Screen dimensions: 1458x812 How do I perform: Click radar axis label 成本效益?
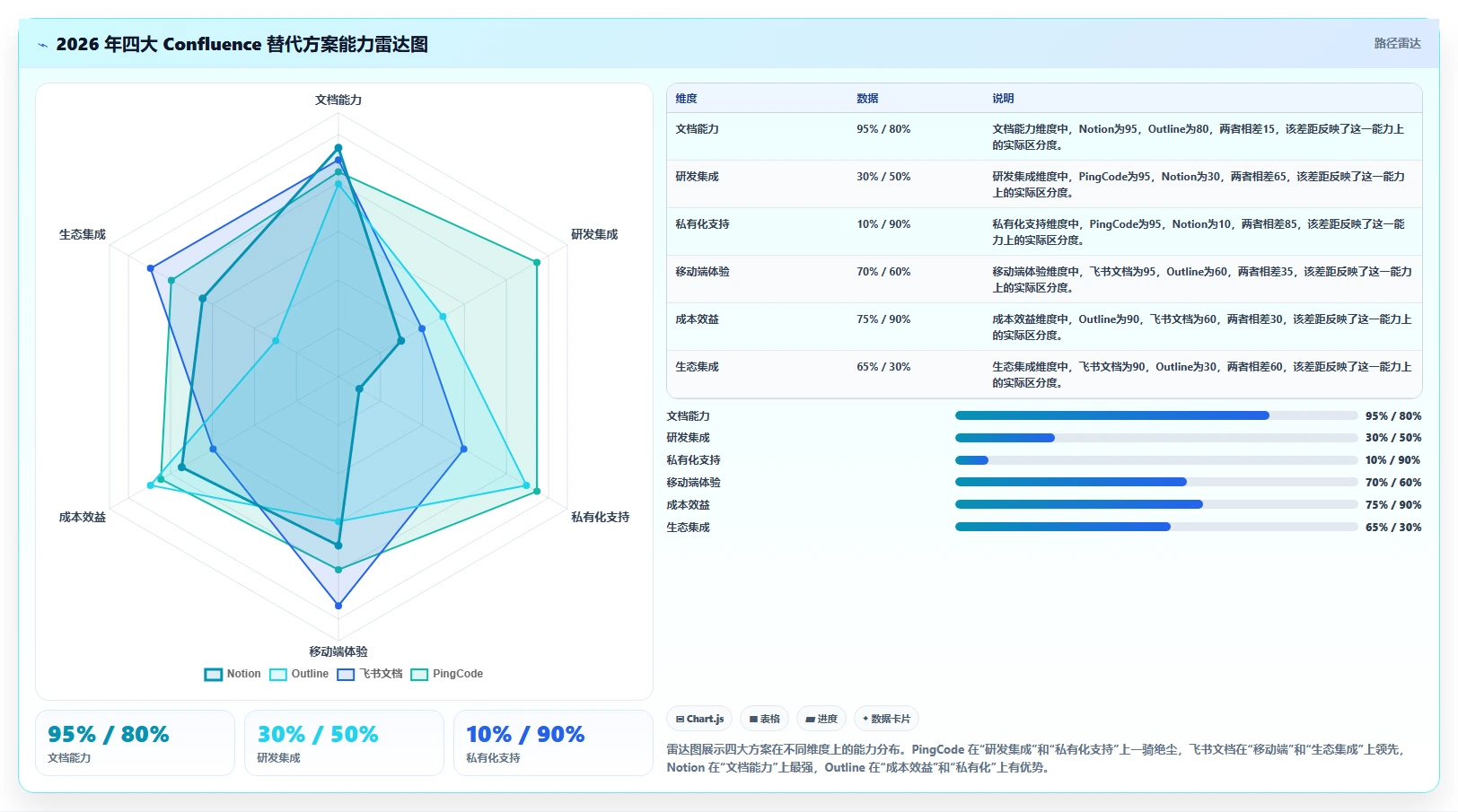click(83, 517)
